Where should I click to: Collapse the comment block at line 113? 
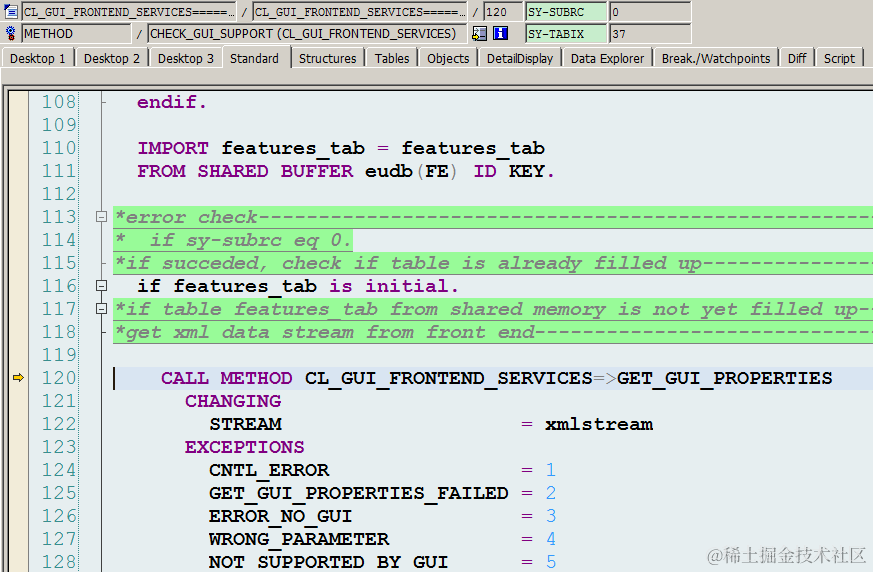tap(101, 217)
